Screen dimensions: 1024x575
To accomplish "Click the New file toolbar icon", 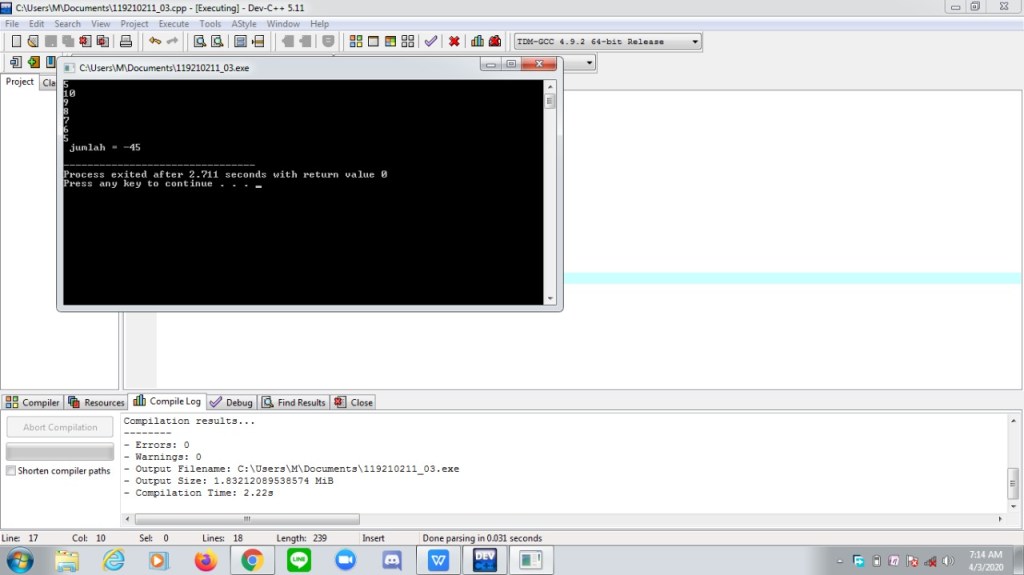I will pyautogui.click(x=16, y=42).
